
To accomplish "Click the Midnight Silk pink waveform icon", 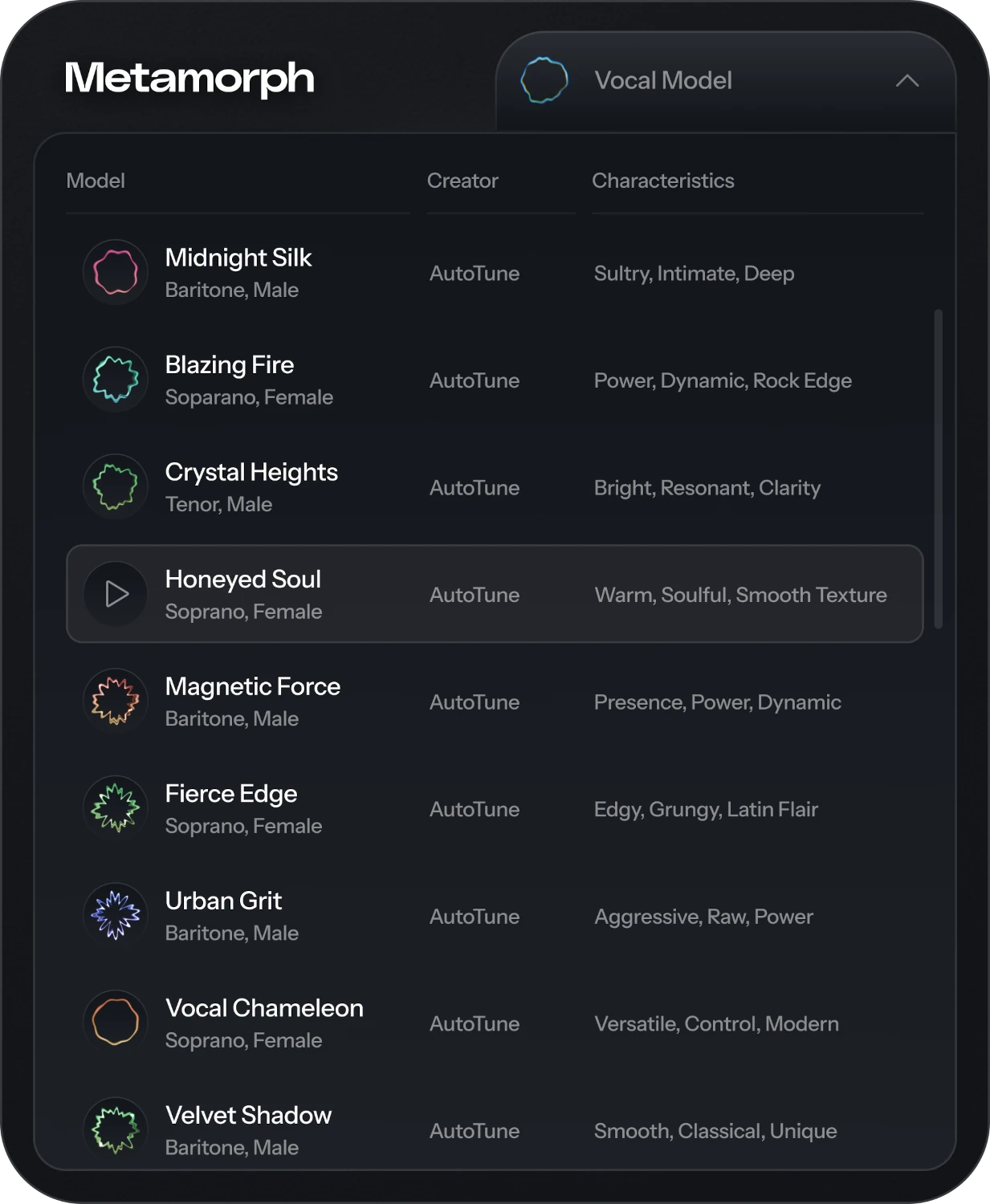I will click(x=116, y=272).
